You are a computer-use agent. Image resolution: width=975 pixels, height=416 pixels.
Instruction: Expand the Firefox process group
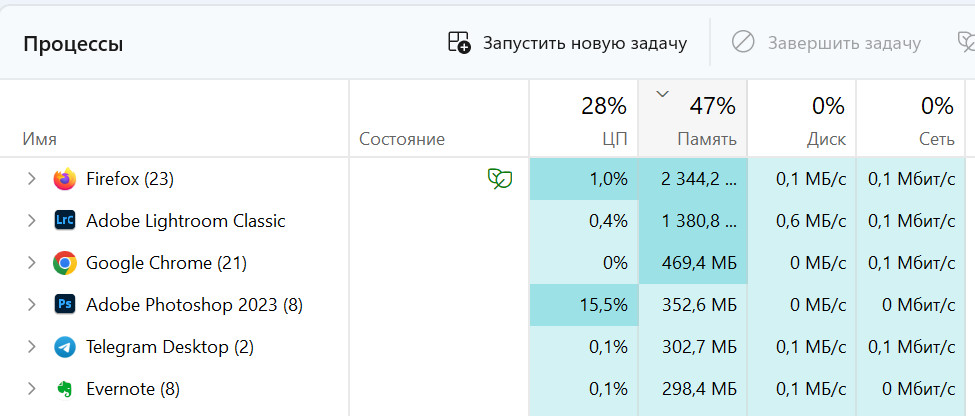[31, 179]
